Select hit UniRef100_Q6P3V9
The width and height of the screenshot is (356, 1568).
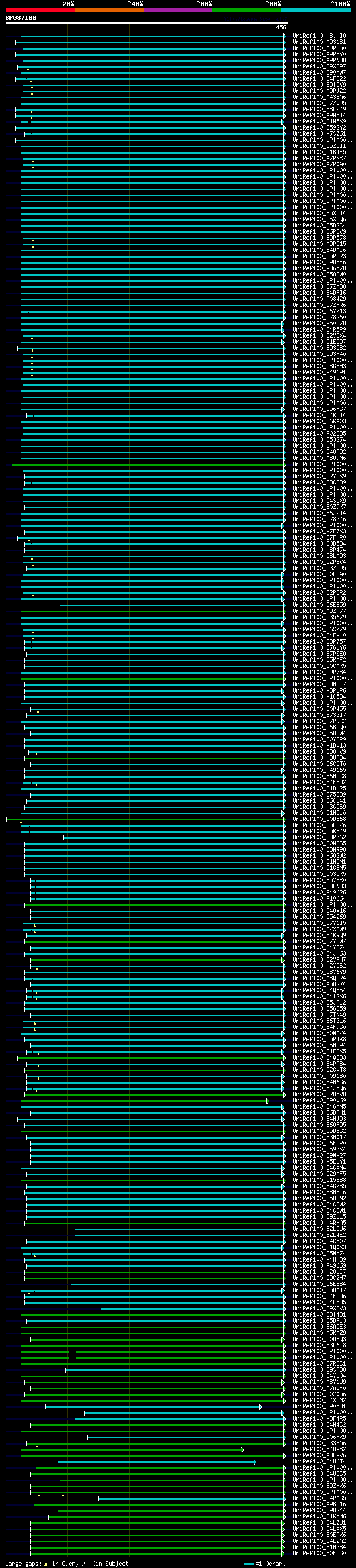(319, 231)
